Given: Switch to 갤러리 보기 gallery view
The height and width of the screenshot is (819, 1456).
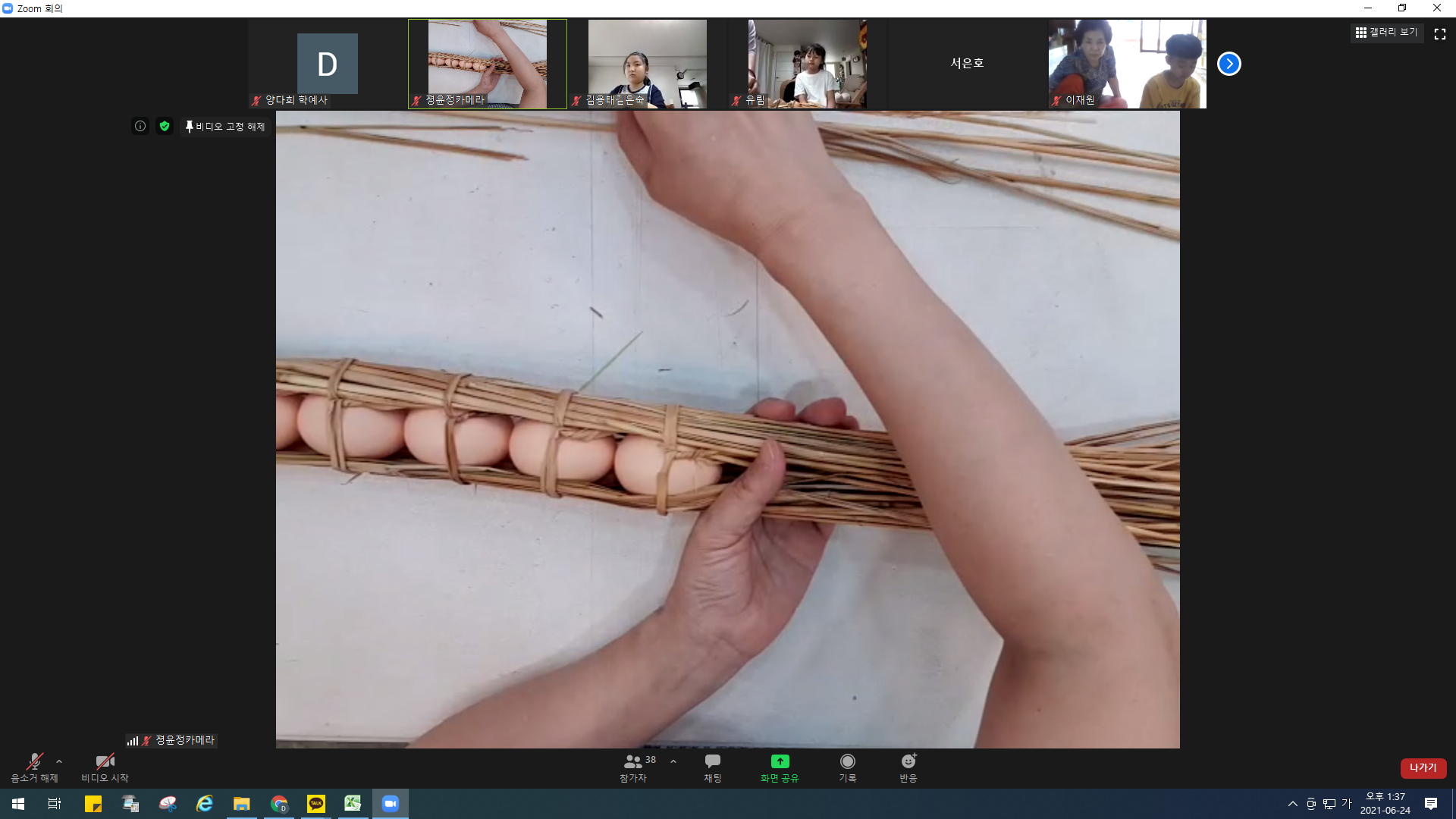Looking at the screenshot, I should [x=1386, y=33].
